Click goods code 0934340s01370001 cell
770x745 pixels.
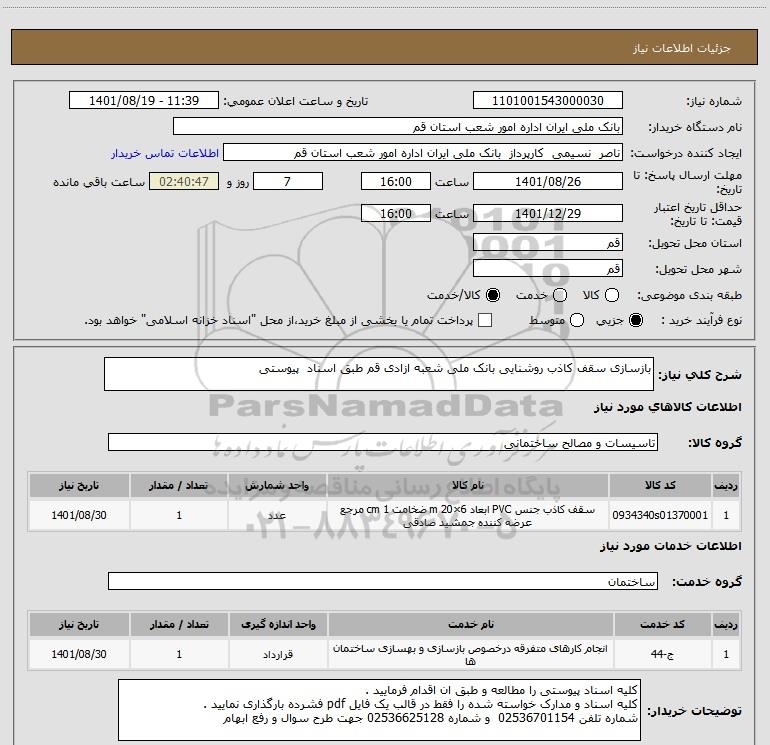click(660, 515)
